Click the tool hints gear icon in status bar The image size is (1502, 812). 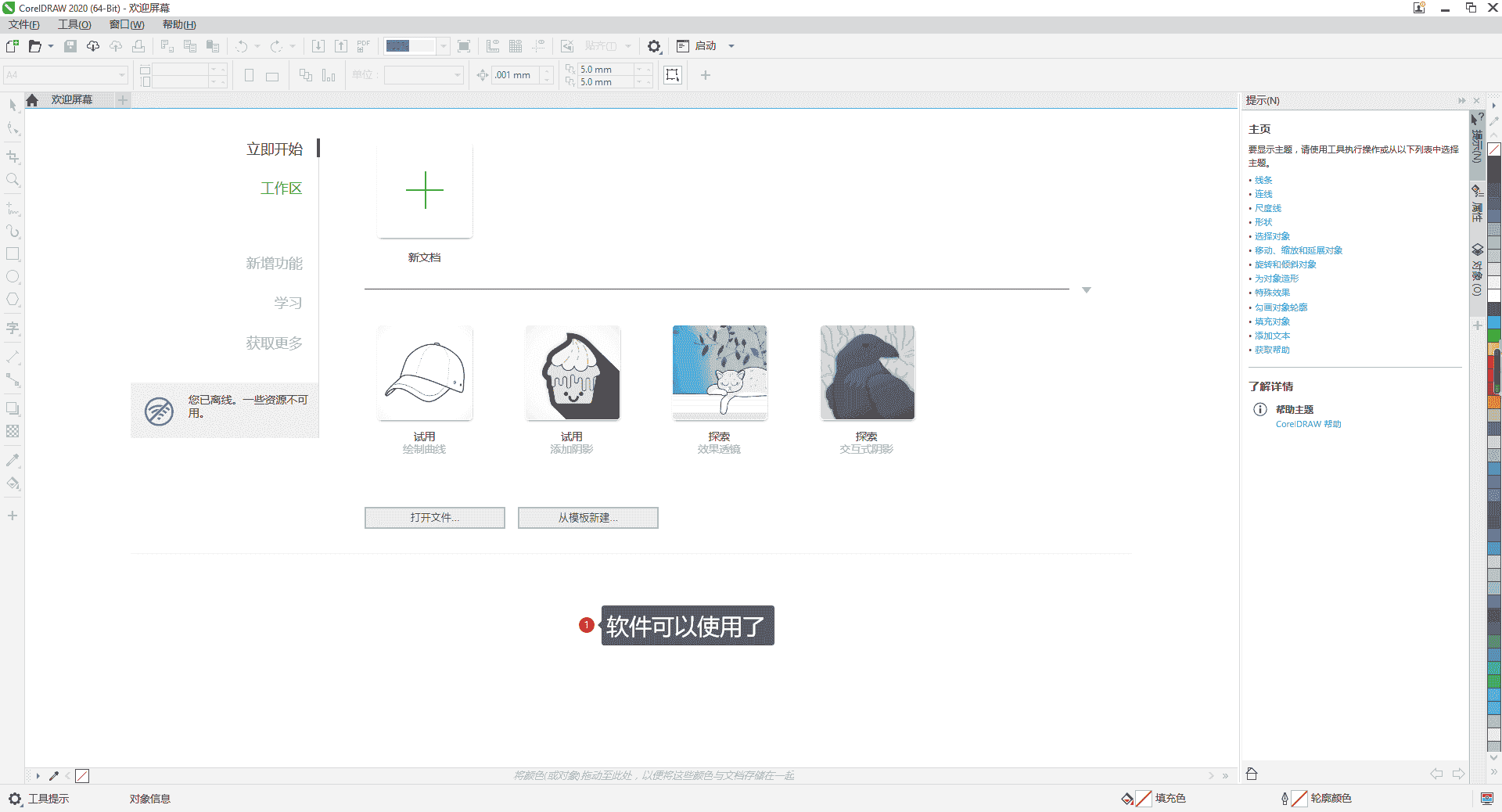(x=15, y=799)
